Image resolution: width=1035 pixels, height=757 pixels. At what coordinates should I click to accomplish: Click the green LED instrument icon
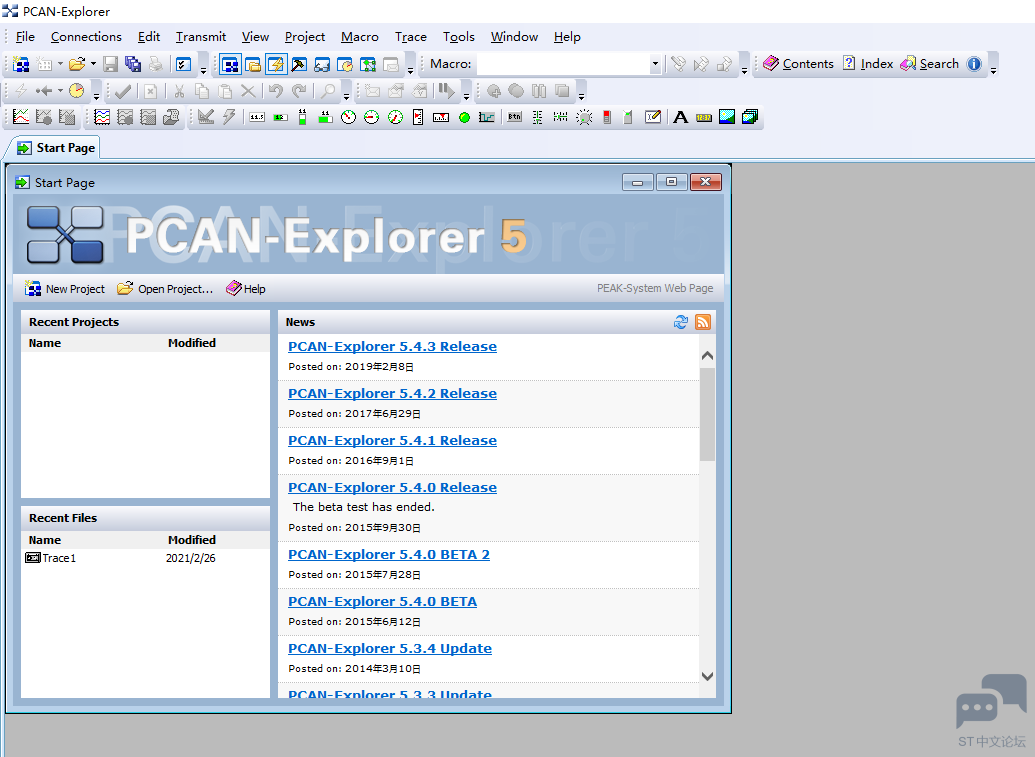[465, 117]
